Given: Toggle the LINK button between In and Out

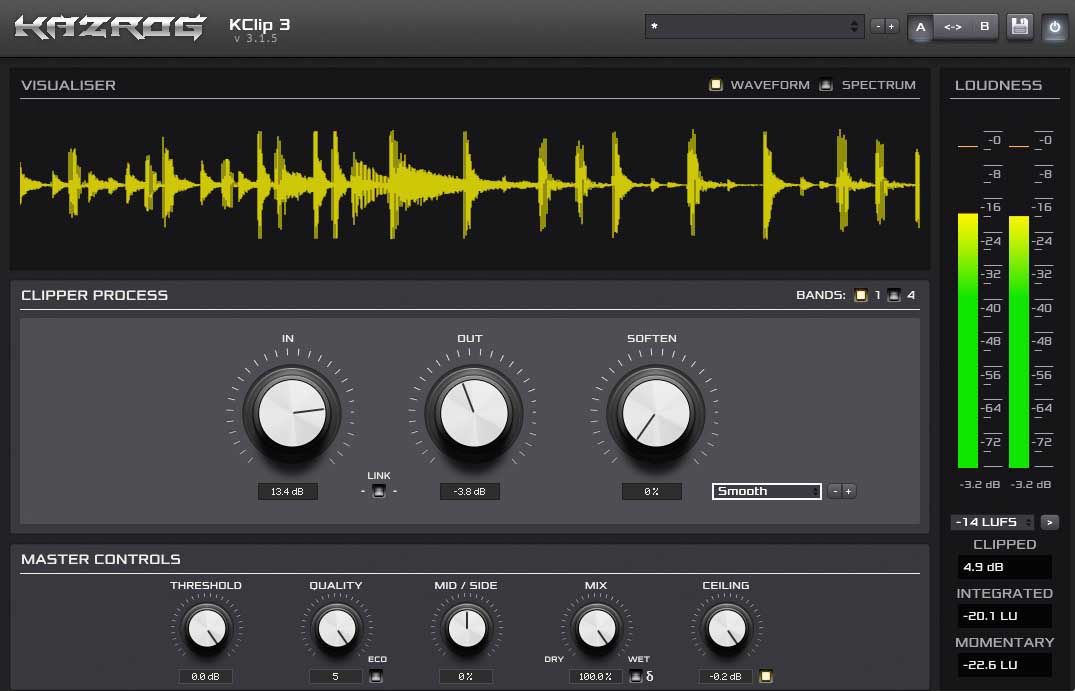Looking at the screenshot, I should pyautogui.click(x=378, y=491).
